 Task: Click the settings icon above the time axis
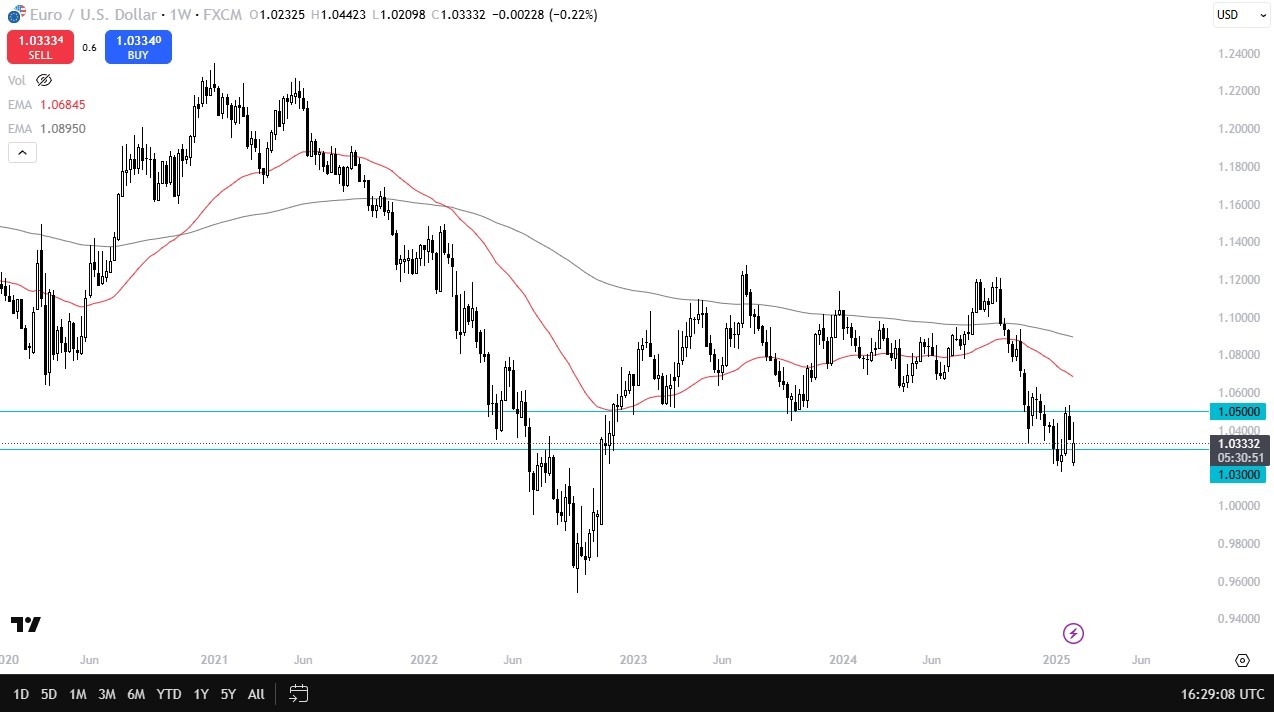[1242, 660]
